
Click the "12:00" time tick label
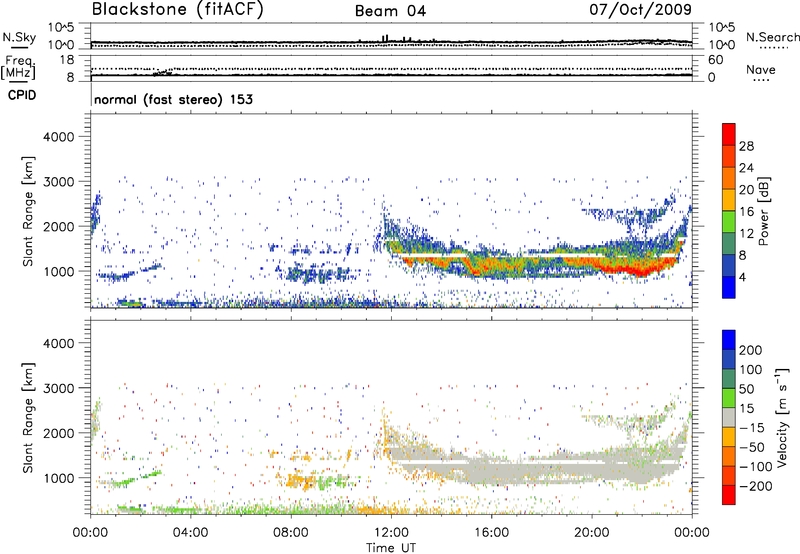click(x=391, y=533)
